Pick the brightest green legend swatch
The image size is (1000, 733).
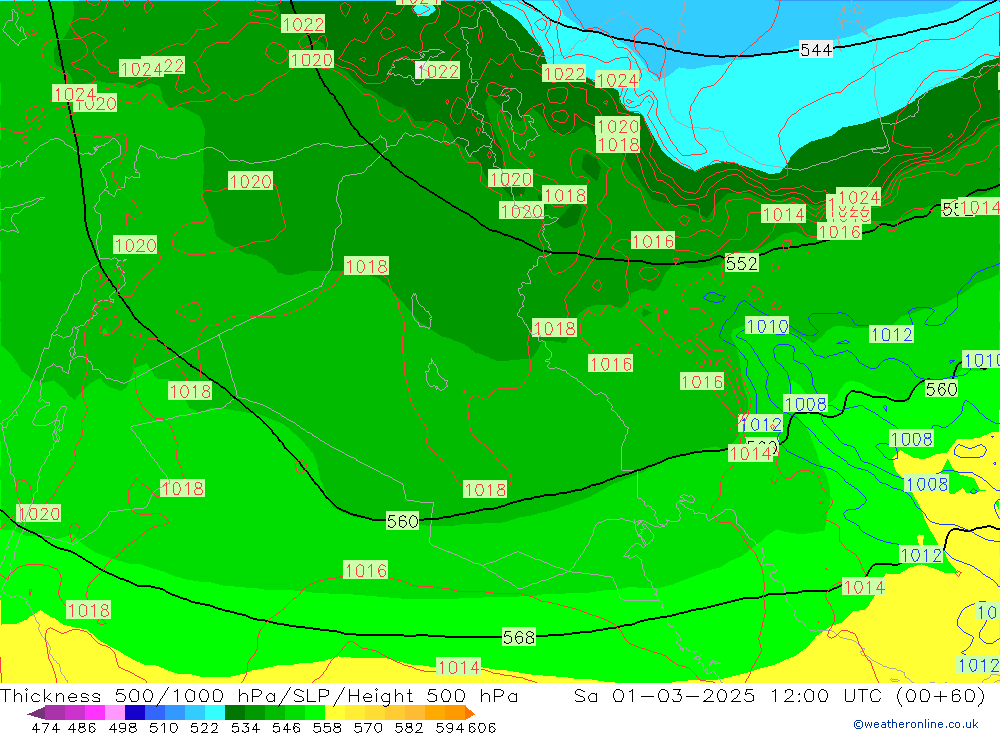(x=315, y=713)
